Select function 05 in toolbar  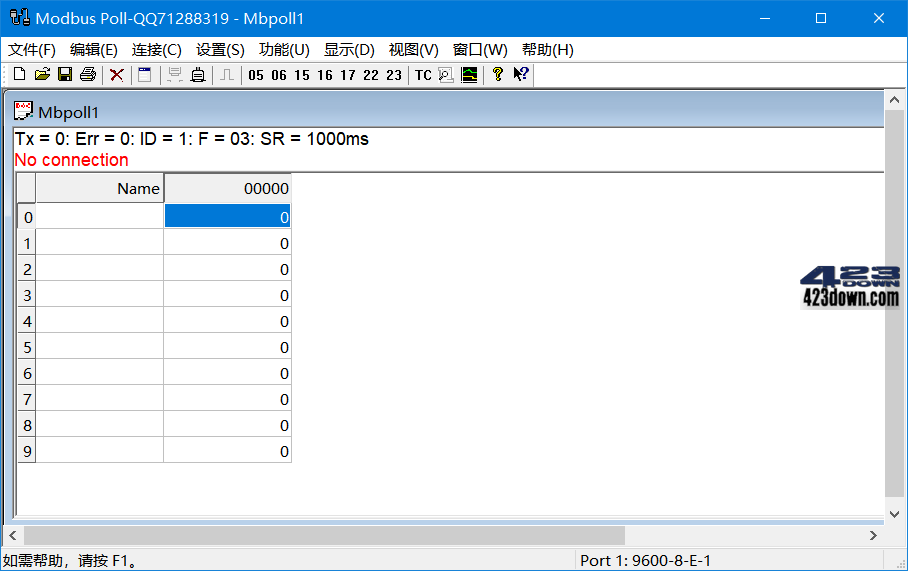pyautogui.click(x=256, y=75)
